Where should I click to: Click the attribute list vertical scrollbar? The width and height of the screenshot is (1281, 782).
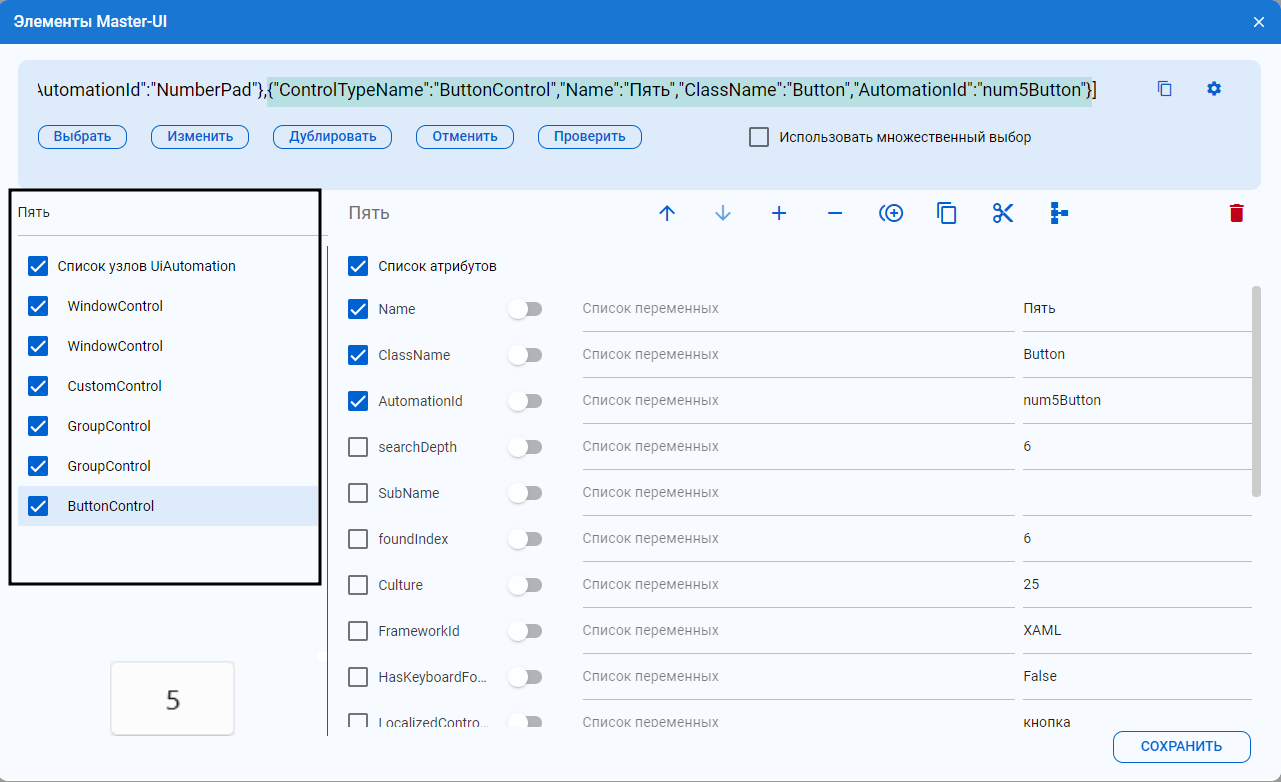pos(1256,390)
